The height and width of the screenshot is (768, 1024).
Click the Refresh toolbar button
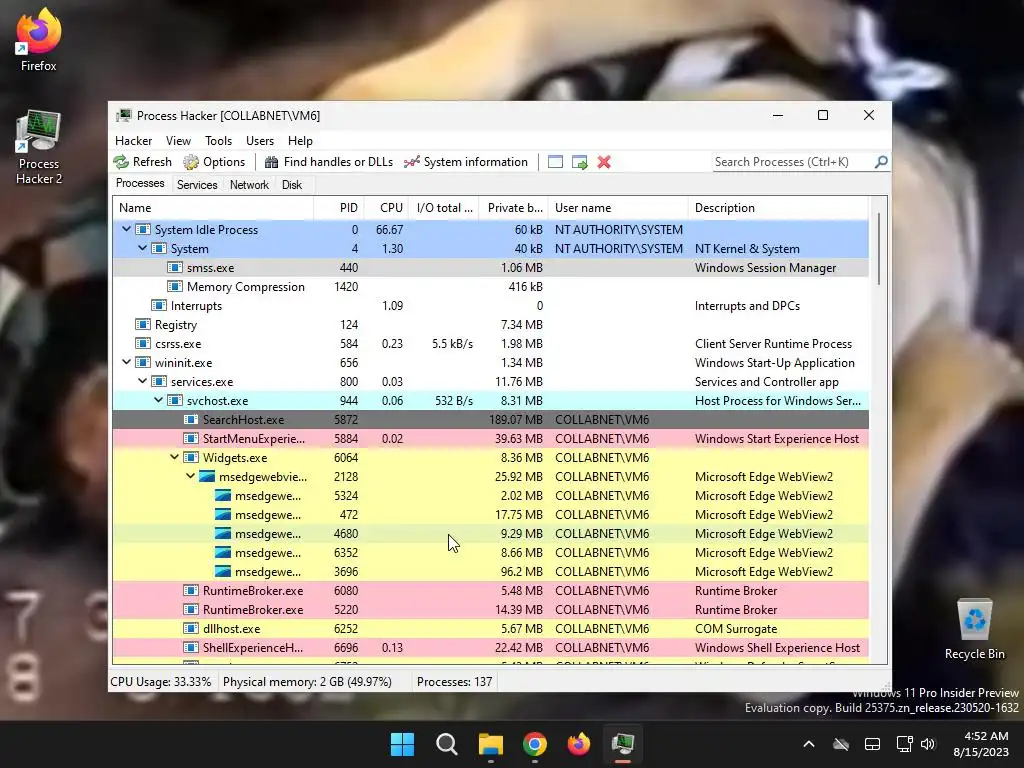click(142, 162)
